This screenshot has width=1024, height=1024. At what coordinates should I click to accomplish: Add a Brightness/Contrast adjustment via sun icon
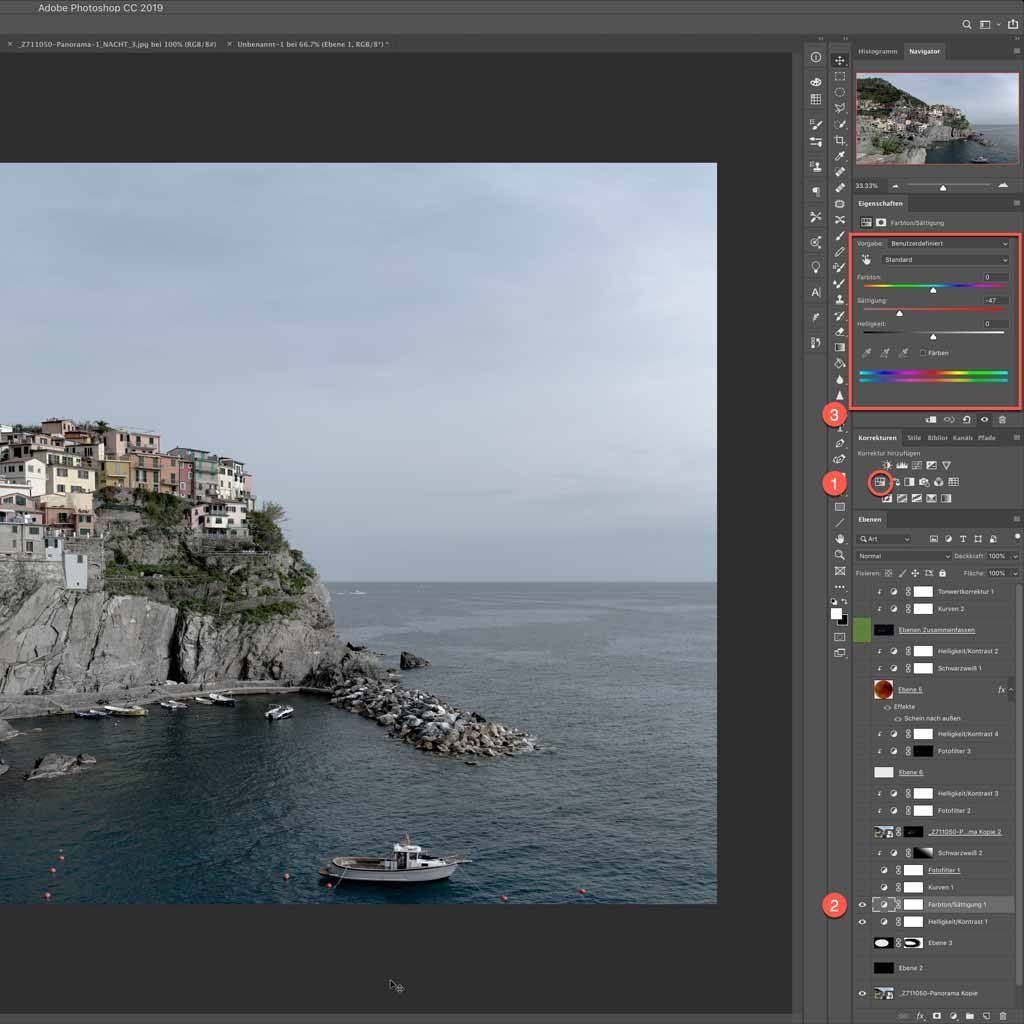[887, 465]
